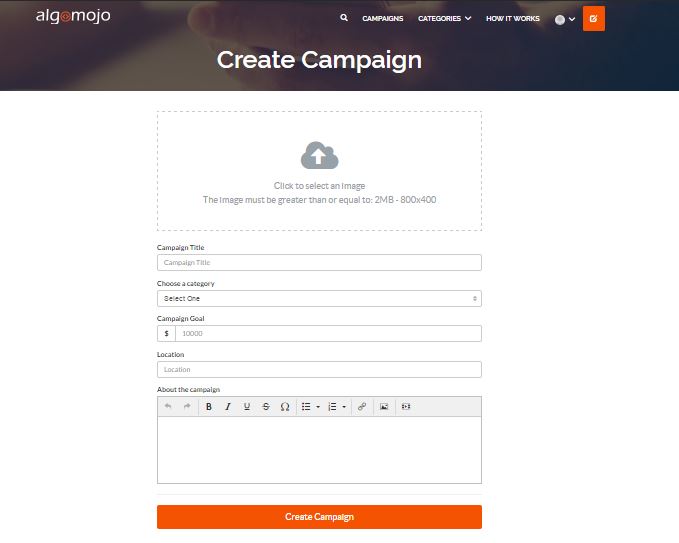Toggle underline formatting in the editor
The image size is (679, 543).
[247, 407]
